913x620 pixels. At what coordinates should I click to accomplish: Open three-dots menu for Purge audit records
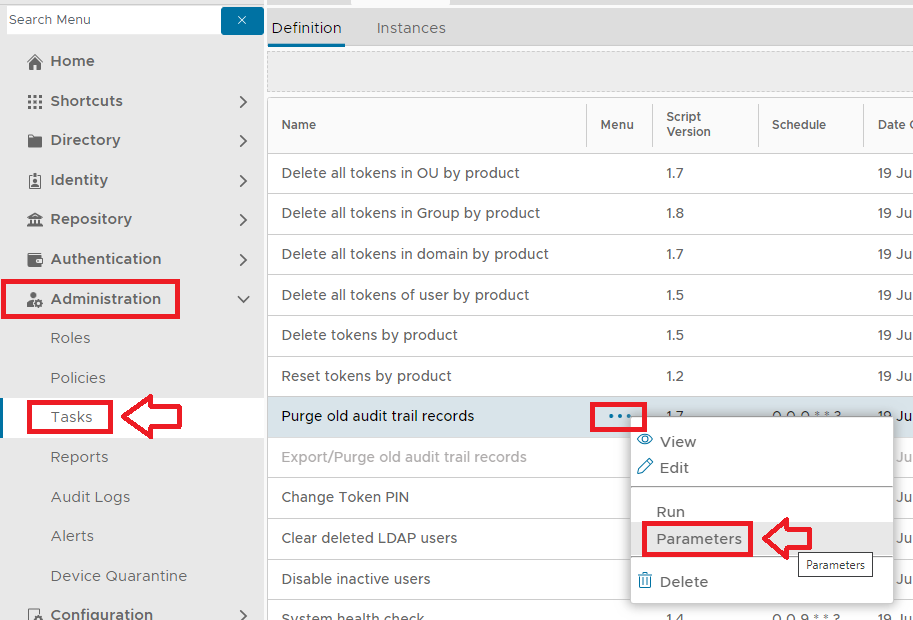[x=620, y=416]
